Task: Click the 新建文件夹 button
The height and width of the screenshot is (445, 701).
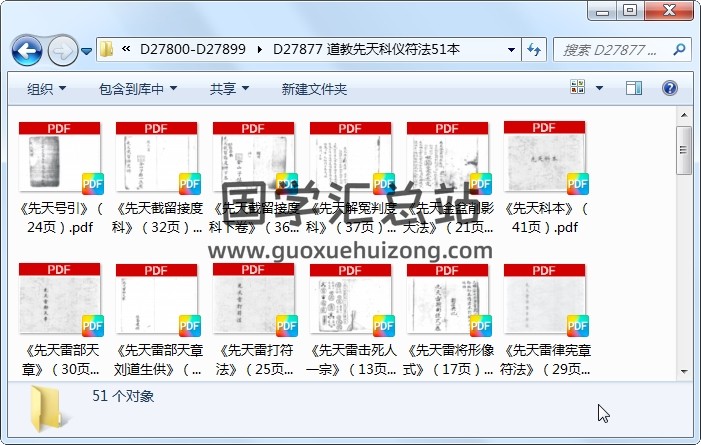Action: tap(314, 89)
